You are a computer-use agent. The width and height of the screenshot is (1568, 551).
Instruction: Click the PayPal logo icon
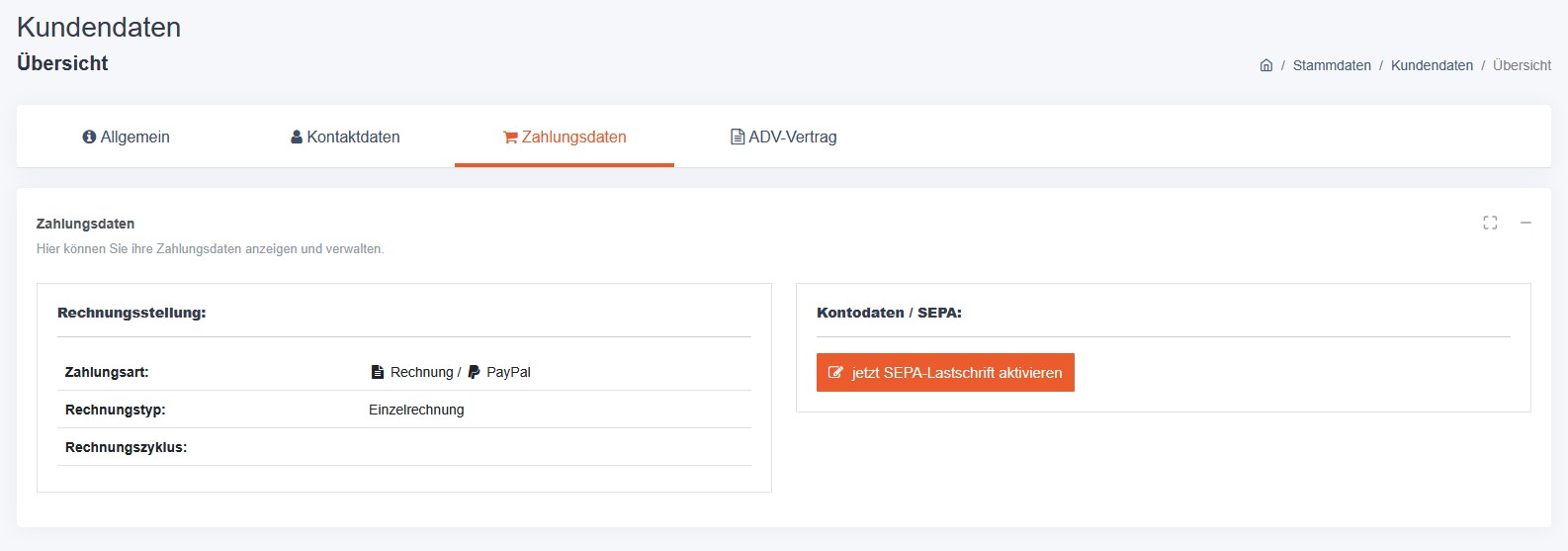click(x=474, y=373)
